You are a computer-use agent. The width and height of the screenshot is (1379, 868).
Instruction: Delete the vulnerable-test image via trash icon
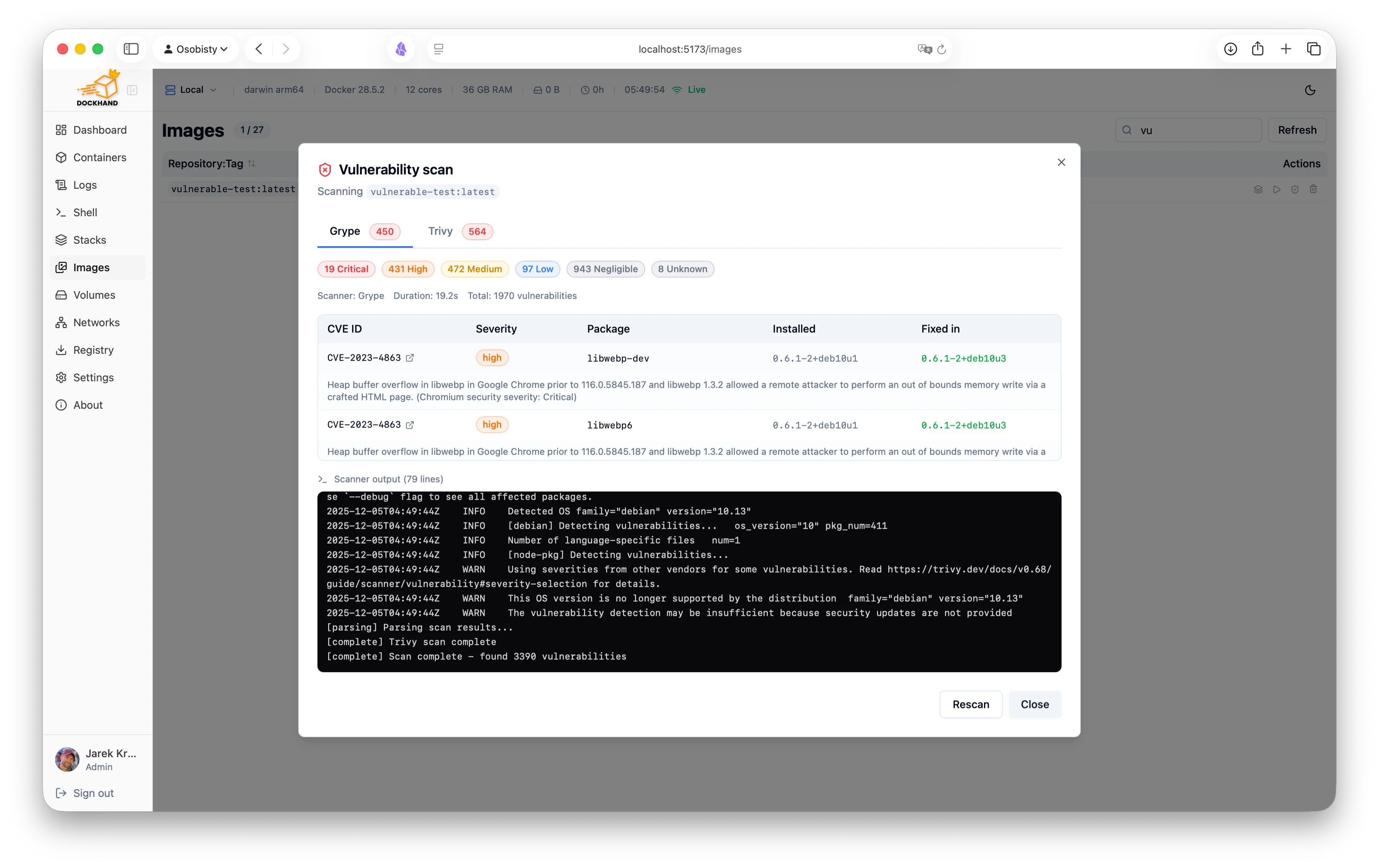coord(1313,189)
